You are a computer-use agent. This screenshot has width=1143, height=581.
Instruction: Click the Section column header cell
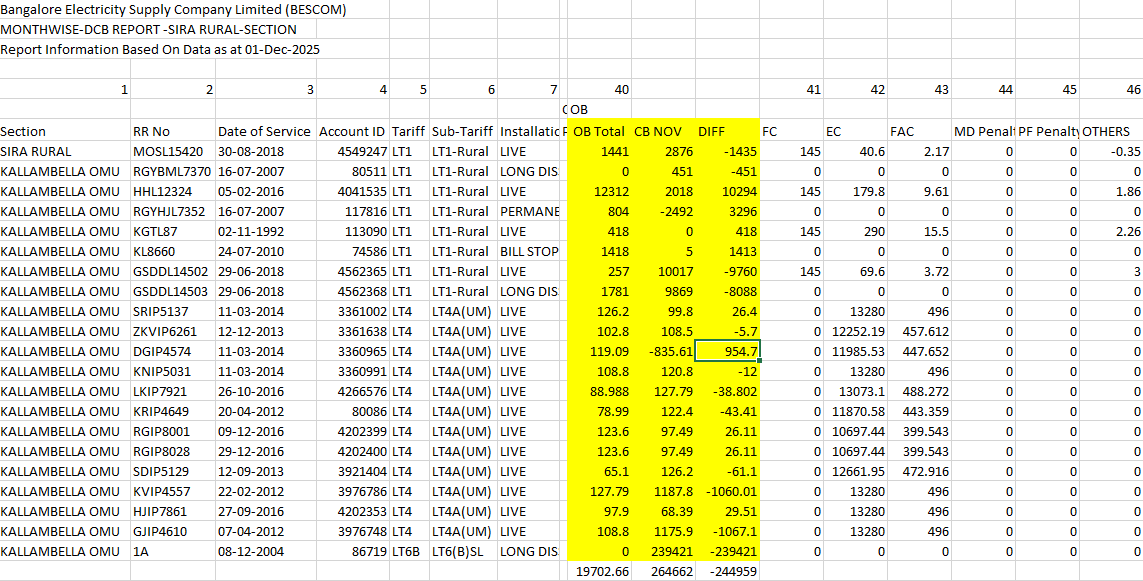(24, 131)
